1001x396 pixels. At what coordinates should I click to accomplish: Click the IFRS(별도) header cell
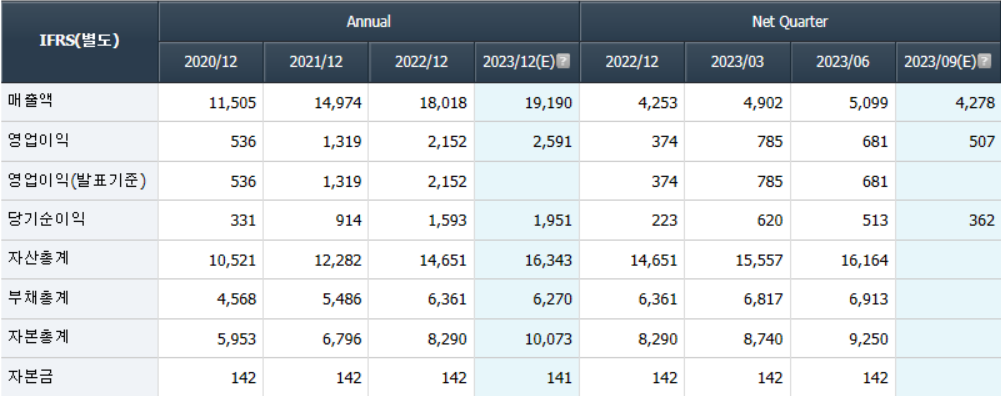pyautogui.click(x=79, y=42)
